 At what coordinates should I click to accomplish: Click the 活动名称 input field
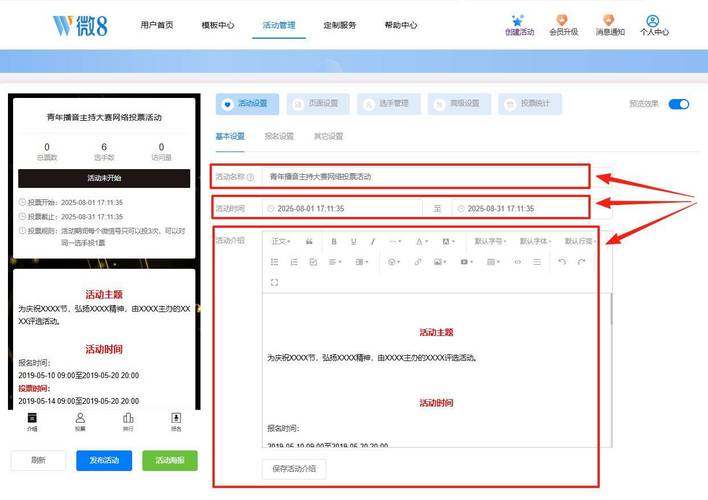click(425, 176)
